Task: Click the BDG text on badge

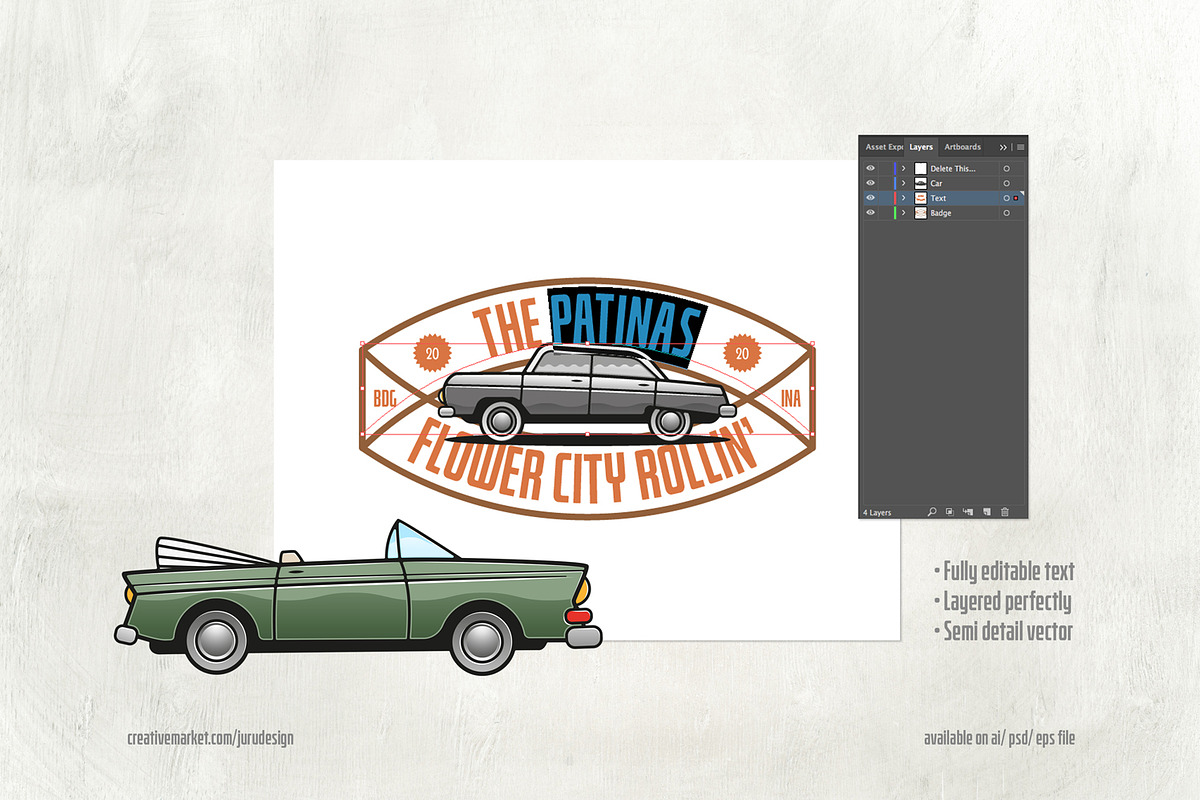Action: click(385, 399)
